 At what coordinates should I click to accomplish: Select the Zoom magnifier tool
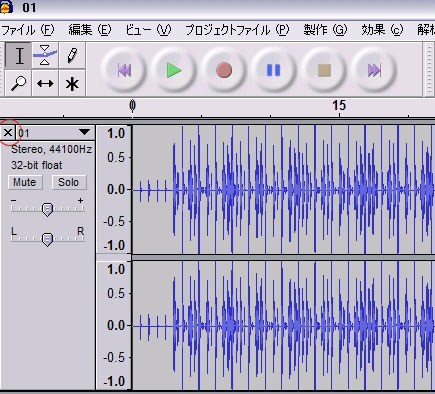pyautogui.click(x=19, y=83)
